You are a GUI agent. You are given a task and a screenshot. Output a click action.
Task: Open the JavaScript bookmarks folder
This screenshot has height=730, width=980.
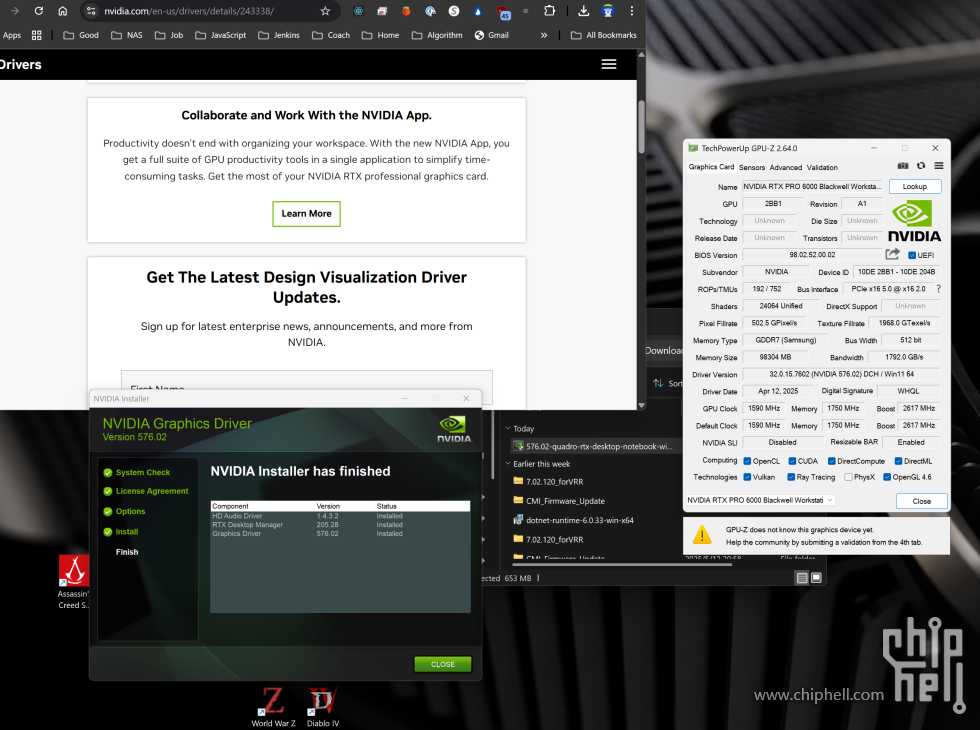coord(221,35)
